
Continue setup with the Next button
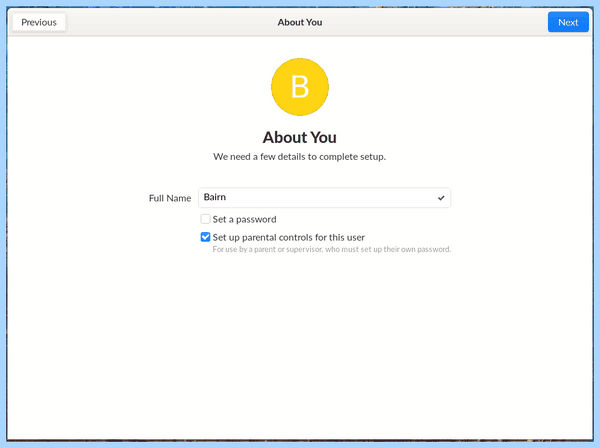coord(568,22)
